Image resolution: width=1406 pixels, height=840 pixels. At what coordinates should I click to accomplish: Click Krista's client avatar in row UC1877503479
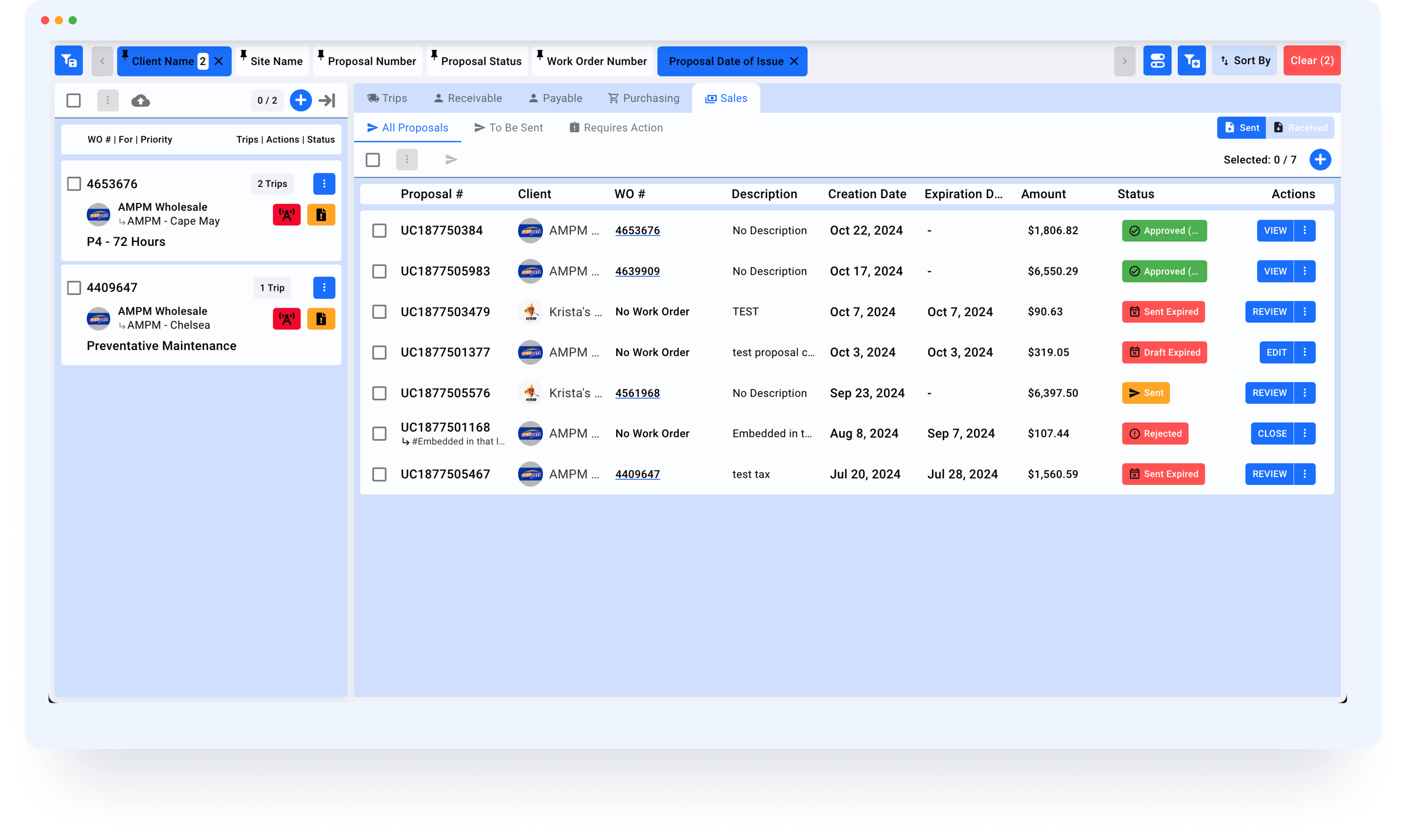point(530,312)
